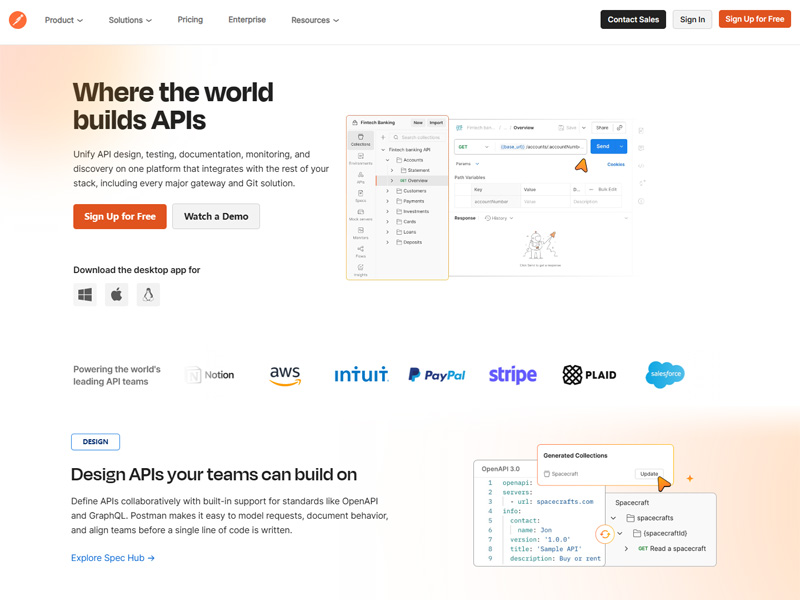
Task: Click the Sign In button
Action: 692,19
